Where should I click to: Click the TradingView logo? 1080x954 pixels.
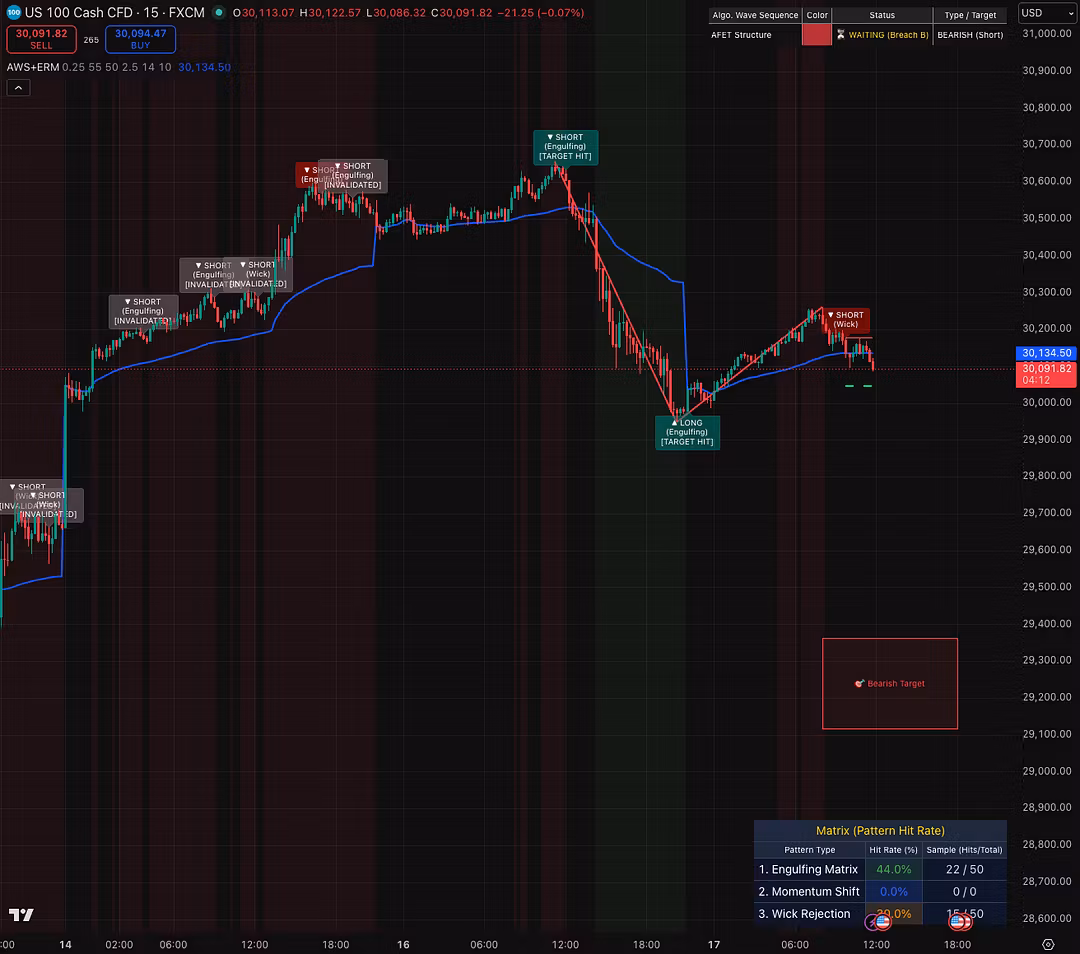[x=21, y=915]
